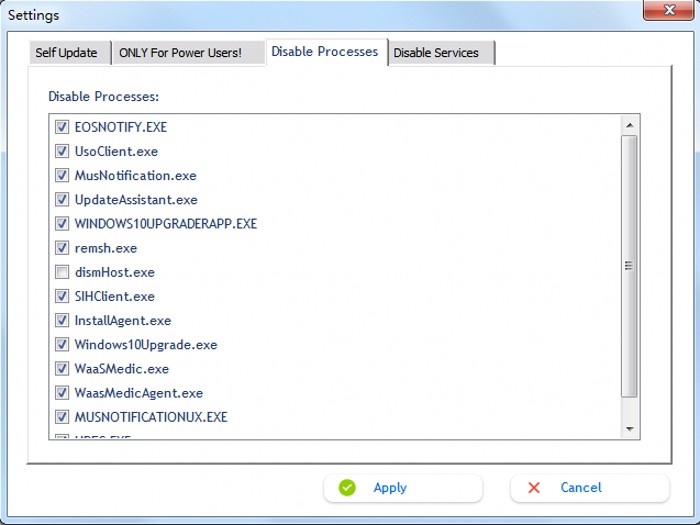Uncheck the WaasMedicAgent.exe checkbox
This screenshot has width=700, height=525.
click(x=62, y=392)
